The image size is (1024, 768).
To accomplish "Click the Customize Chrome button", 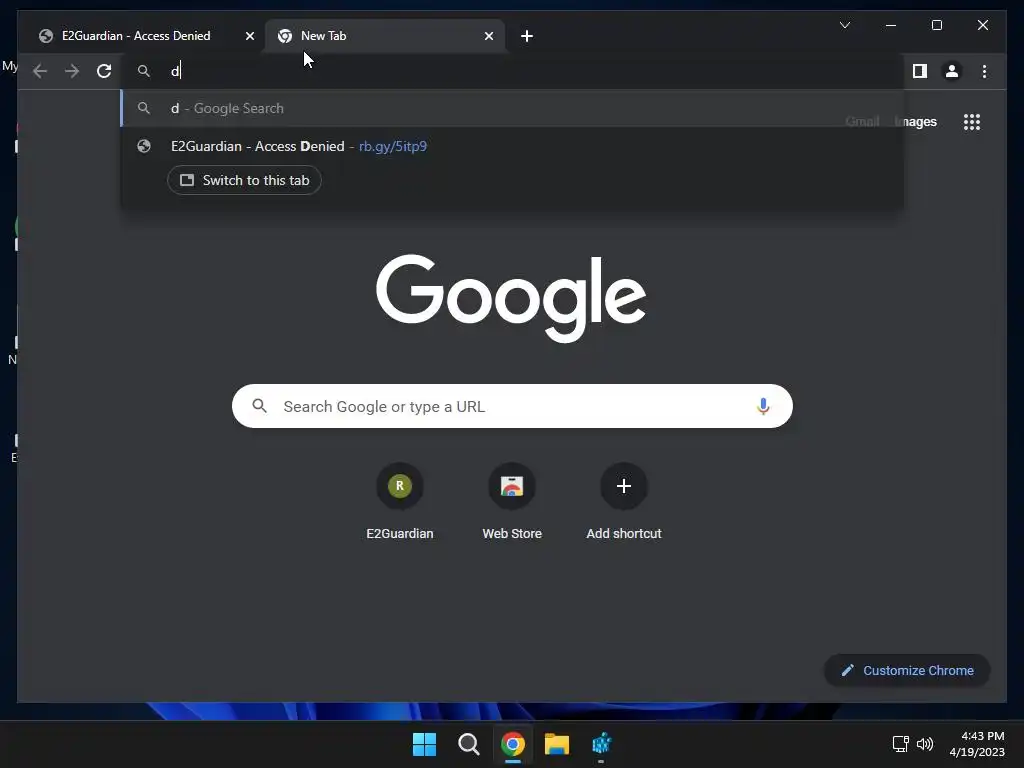I will coord(907,671).
